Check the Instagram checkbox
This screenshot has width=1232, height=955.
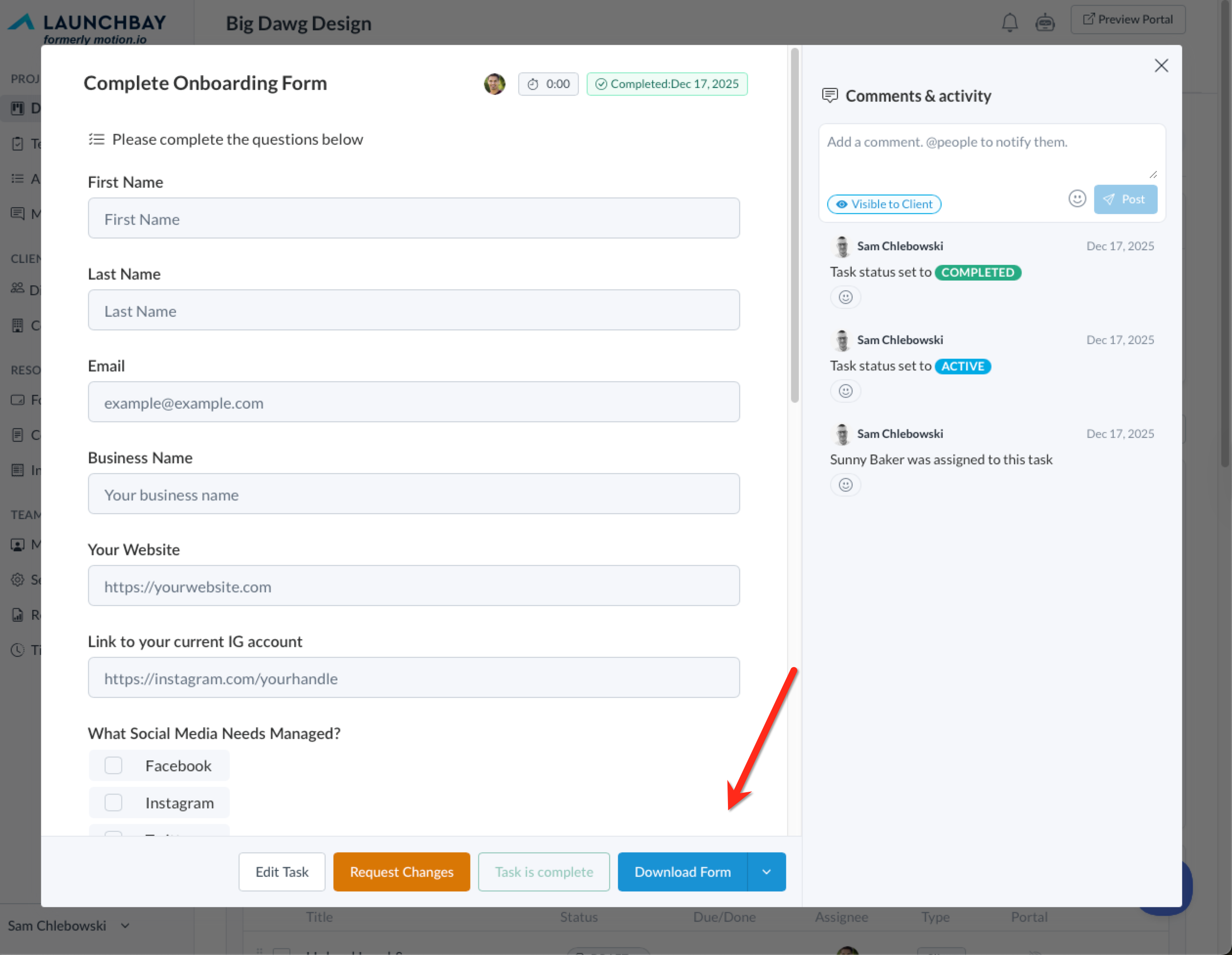point(113,802)
